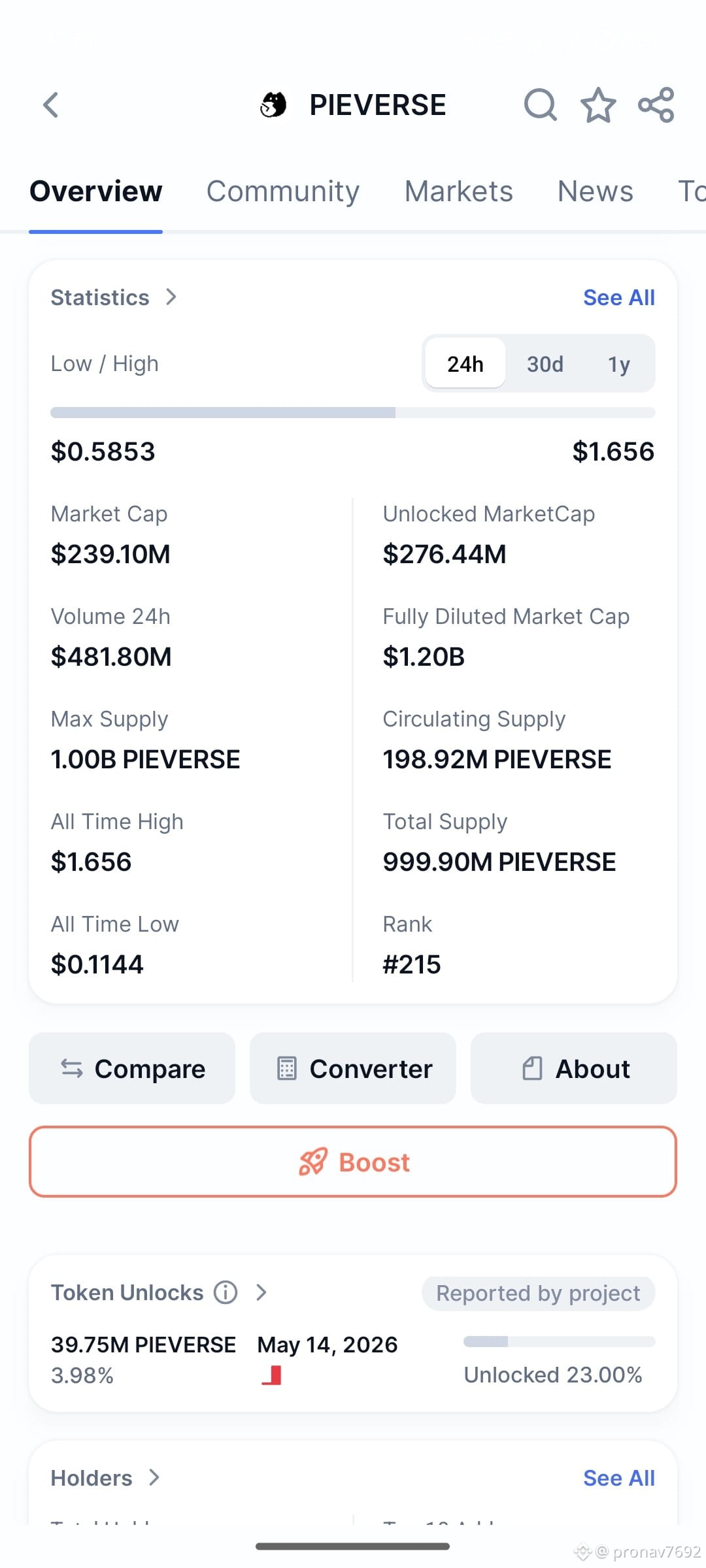Viewport: 706px width, 1568px height.
Task: Tap the Reported by project badge
Action: point(538,1293)
